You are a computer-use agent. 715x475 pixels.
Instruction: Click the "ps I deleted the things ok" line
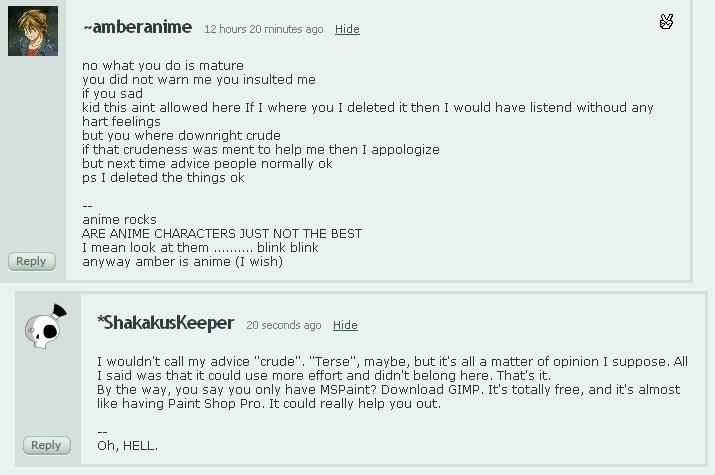165,178
